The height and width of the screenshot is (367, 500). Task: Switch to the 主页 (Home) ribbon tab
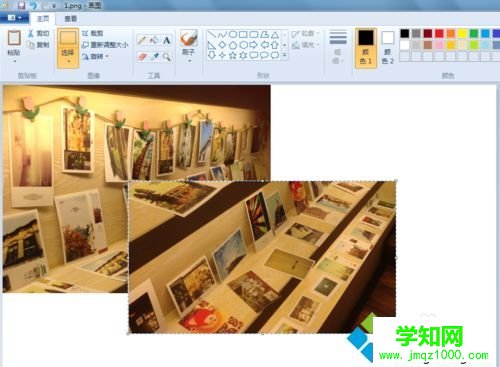(x=43, y=19)
